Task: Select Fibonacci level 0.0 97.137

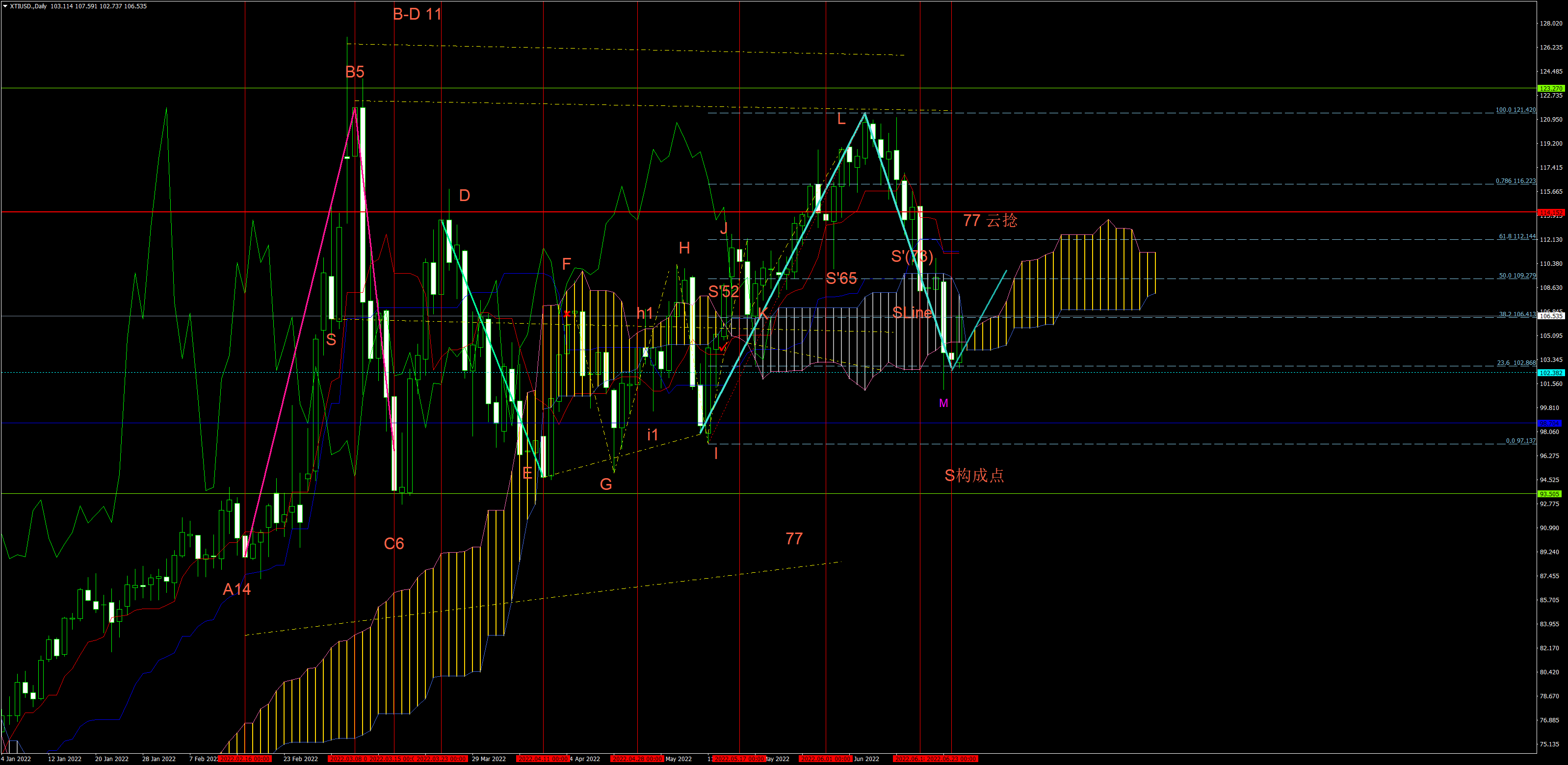Action: tap(1520, 441)
